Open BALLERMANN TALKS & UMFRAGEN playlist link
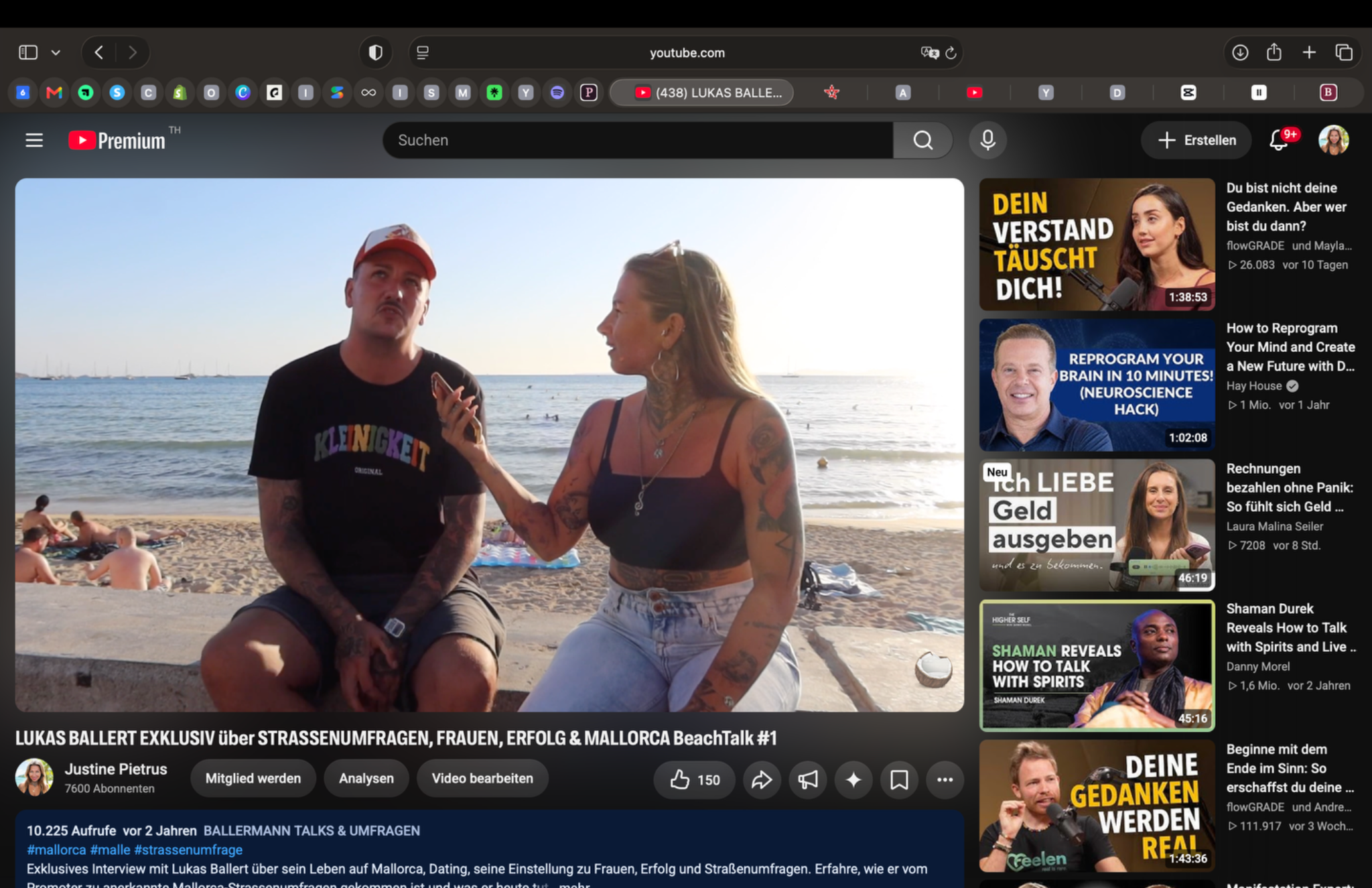 tap(312, 830)
